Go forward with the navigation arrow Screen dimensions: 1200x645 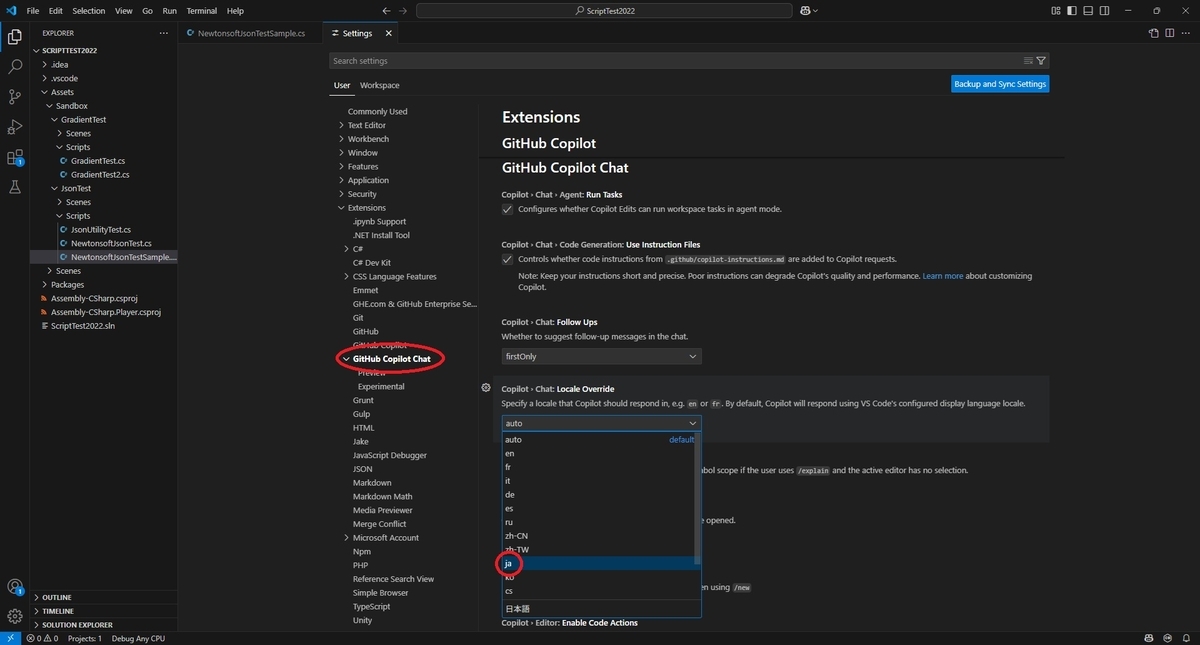pos(402,10)
